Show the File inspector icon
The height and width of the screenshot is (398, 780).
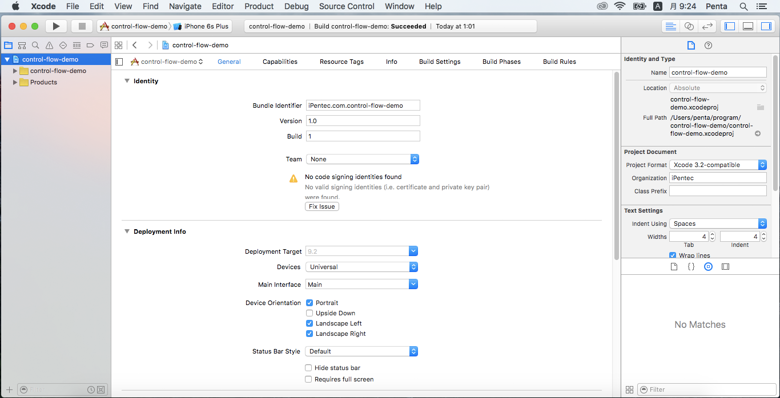(x=690, y=45)
